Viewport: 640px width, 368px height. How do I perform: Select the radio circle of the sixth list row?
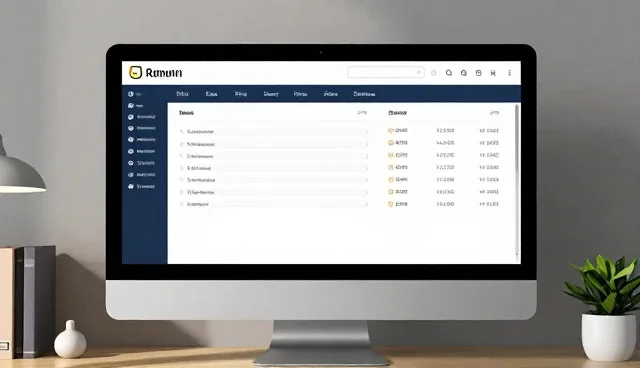click(182, 192)
